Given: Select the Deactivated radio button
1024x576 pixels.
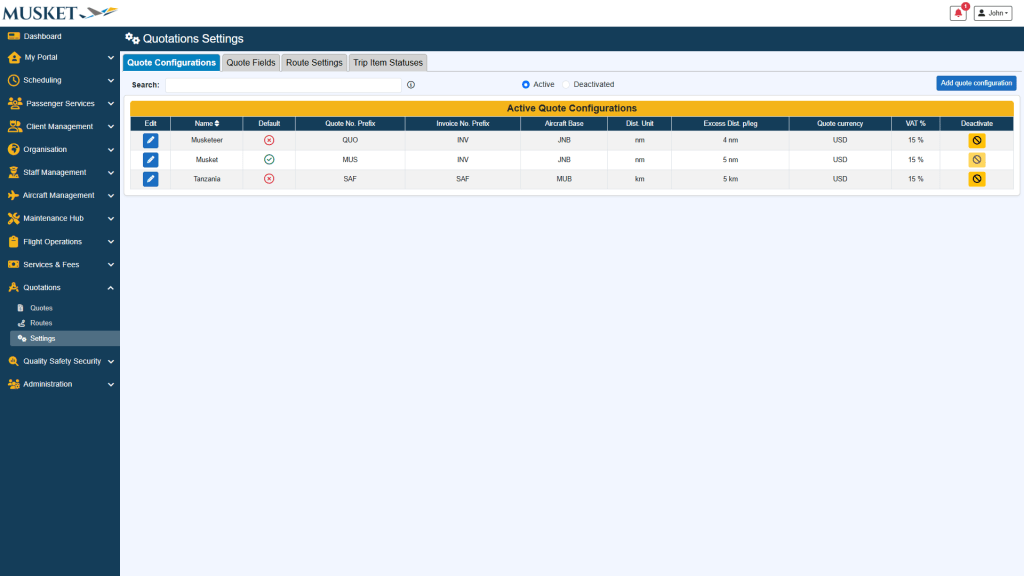Looking at the screenshot, I should pyautogui.click(x=566, y=85).
